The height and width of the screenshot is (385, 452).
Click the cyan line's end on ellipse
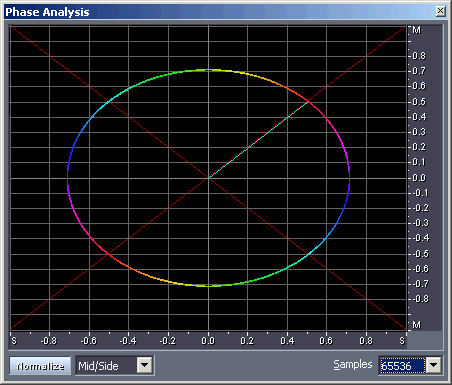tap(308, 101)
